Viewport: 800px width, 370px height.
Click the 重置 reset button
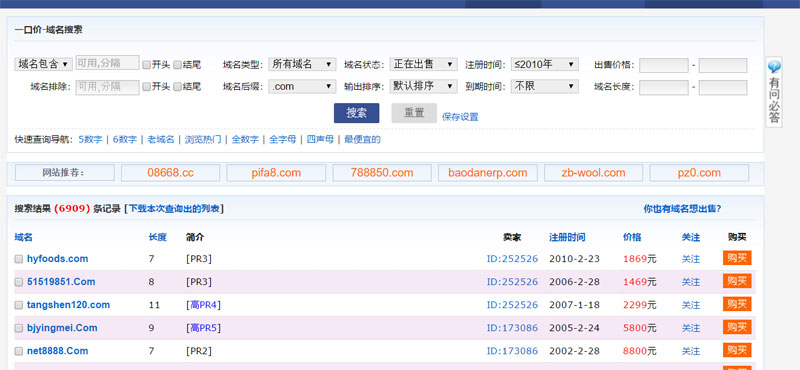coord(414,113)
